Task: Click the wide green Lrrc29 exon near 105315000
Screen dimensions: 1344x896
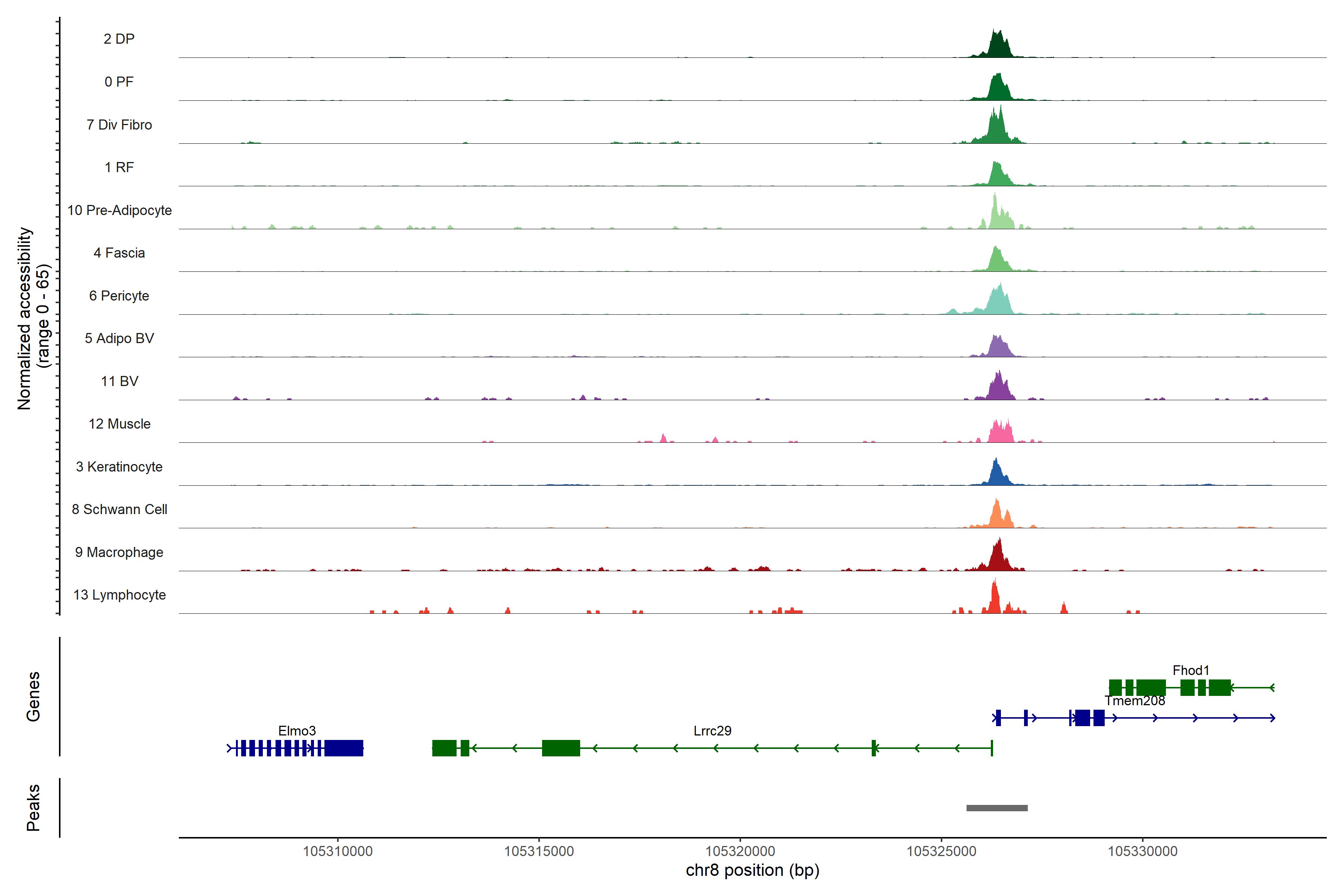Action: pos(561,748)
